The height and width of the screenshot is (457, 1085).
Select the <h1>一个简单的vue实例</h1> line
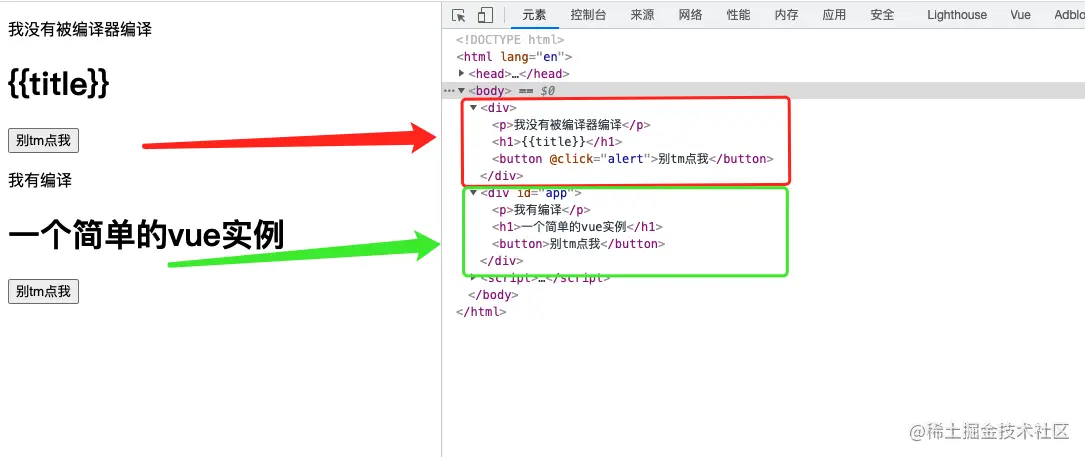pos(577,226)
